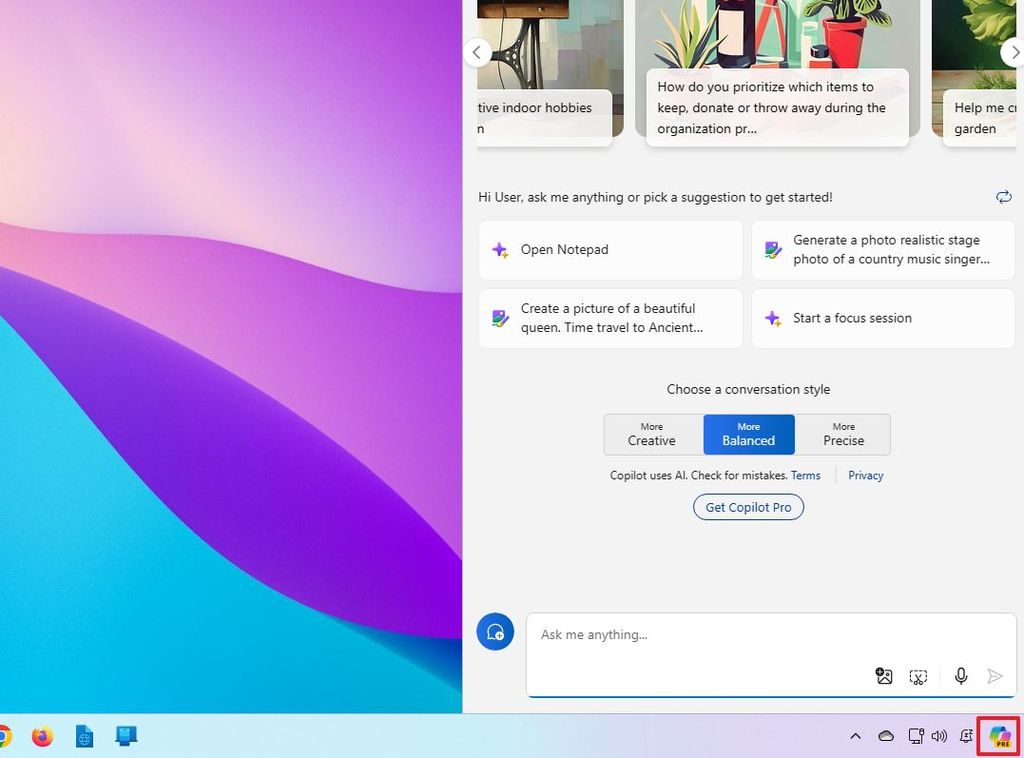Open Copilot preview from the system tray
The width and height of the screenshot is (1024, 758).
click(998, 736)
